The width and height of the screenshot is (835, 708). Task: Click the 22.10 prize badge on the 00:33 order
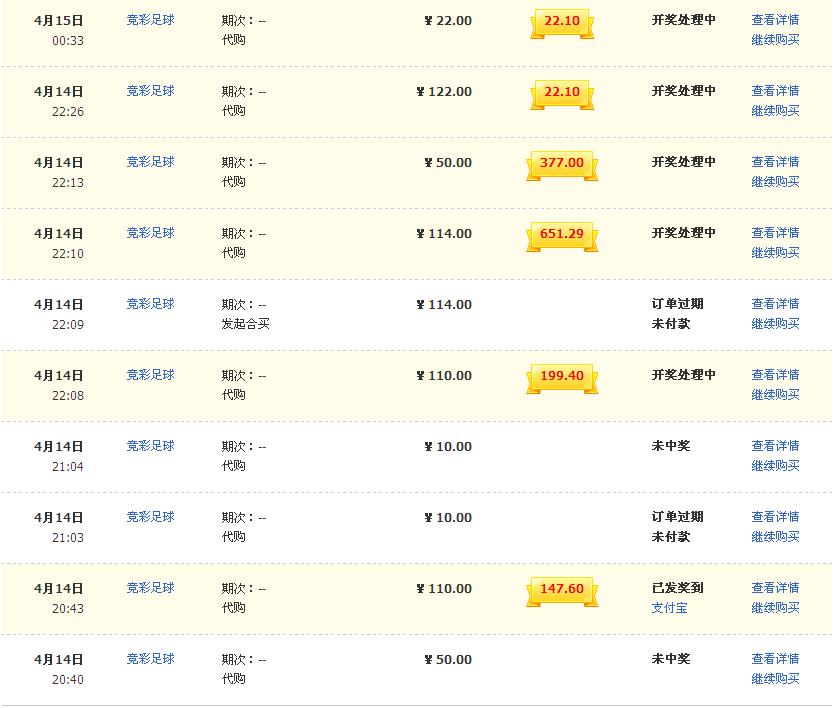pos(561,21)
